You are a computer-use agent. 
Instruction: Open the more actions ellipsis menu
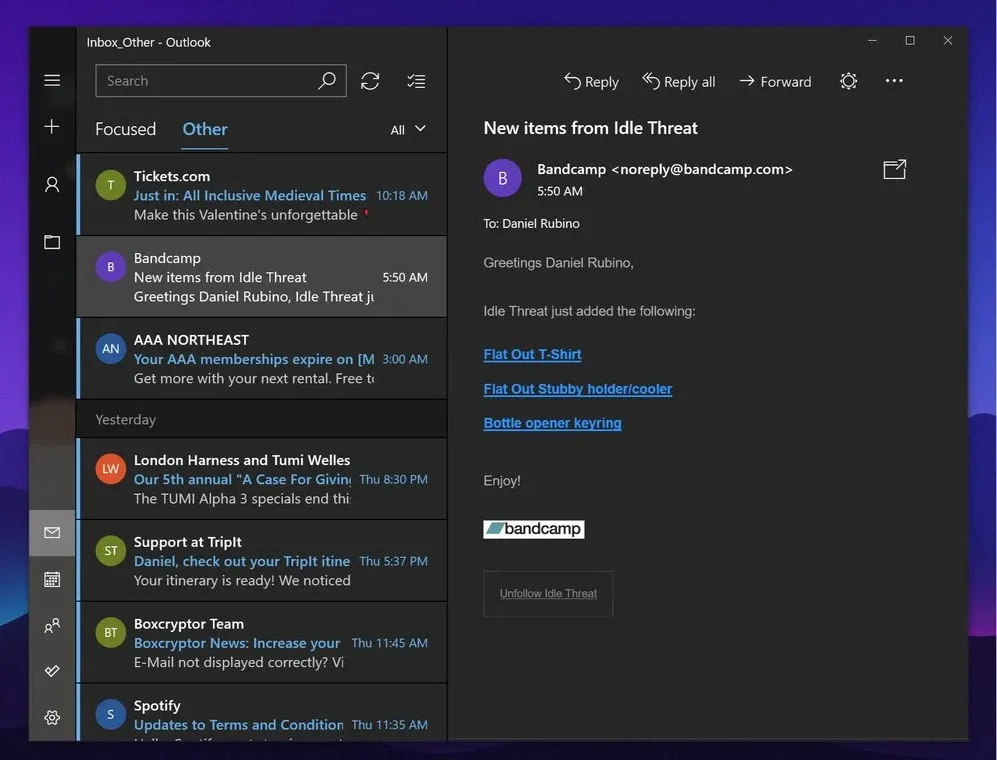click(894, 81)
